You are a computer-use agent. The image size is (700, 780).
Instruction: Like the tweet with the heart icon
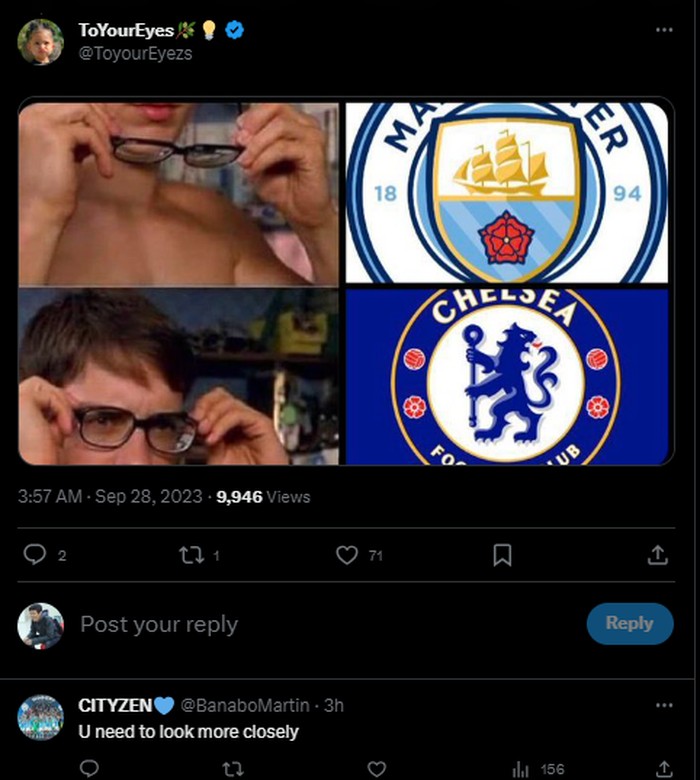(x=347, y=554)
